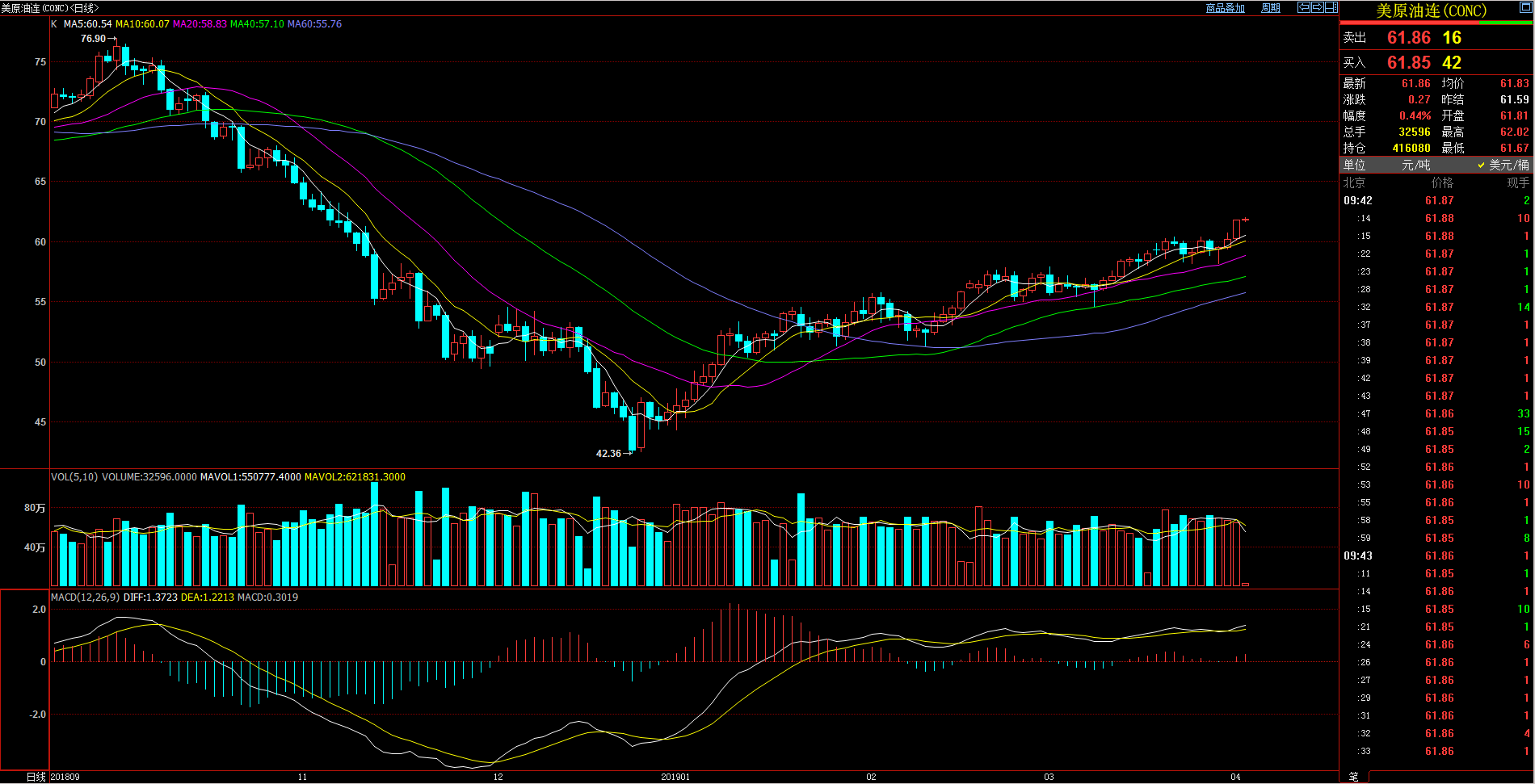Click the 涨跌 value 0.27
Image resolution: width=1535 pixels, height=784 pixels.
[1419, 100]
